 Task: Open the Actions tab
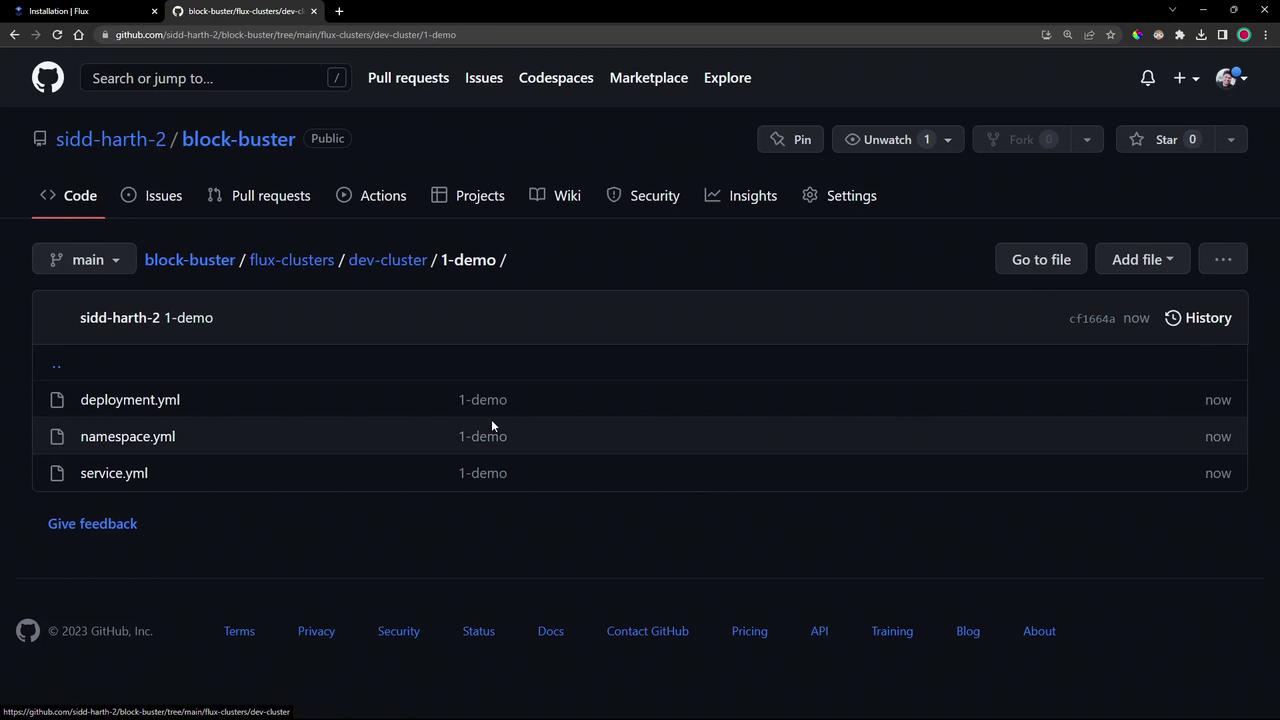(x=371, y=196)
